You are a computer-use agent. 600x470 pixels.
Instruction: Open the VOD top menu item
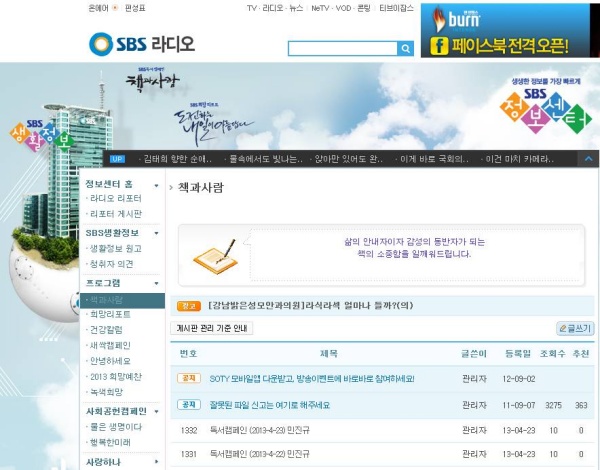345,8
